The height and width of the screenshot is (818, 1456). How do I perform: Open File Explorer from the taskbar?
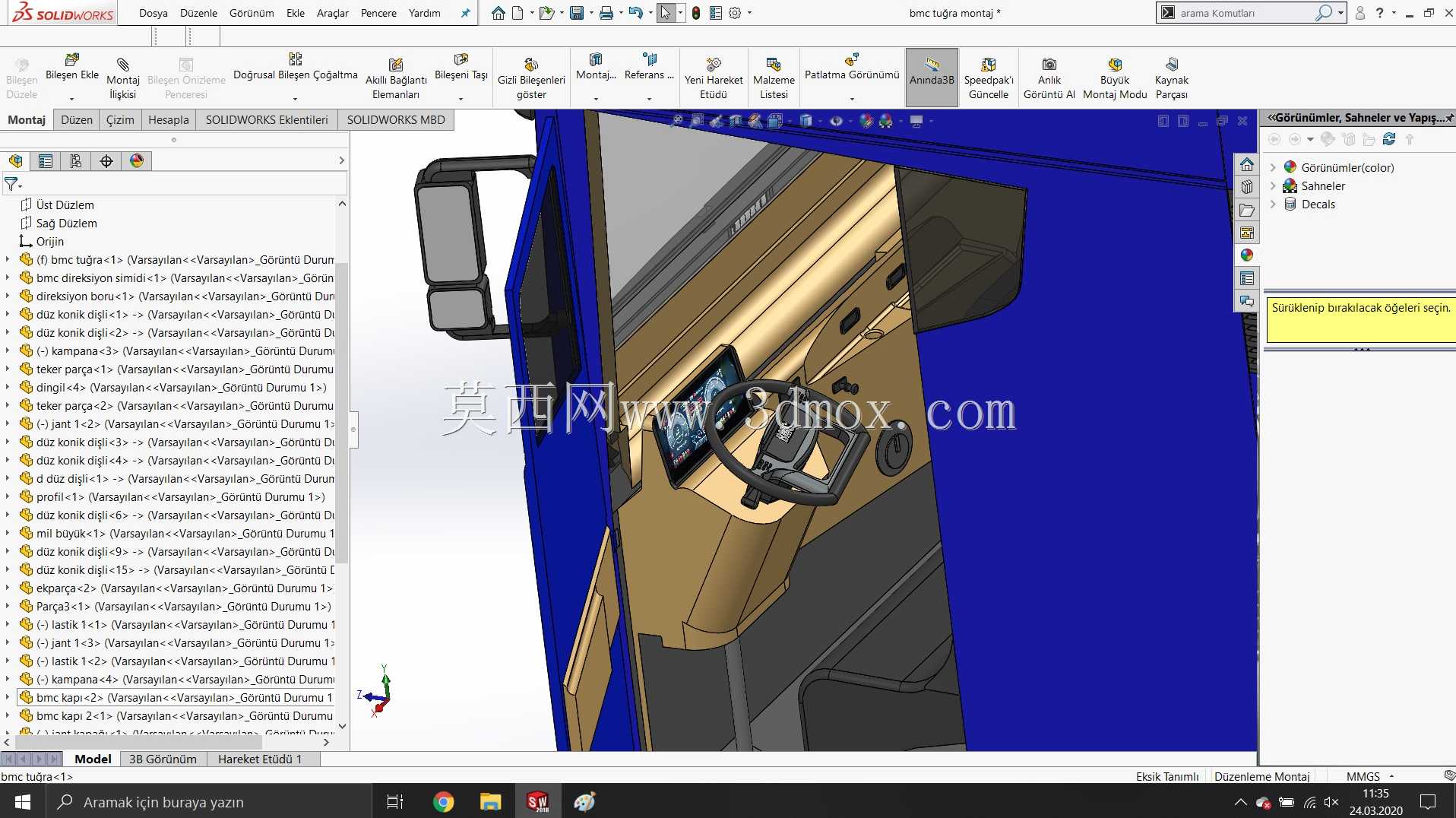pyautogui.click(x=490, y=801)
